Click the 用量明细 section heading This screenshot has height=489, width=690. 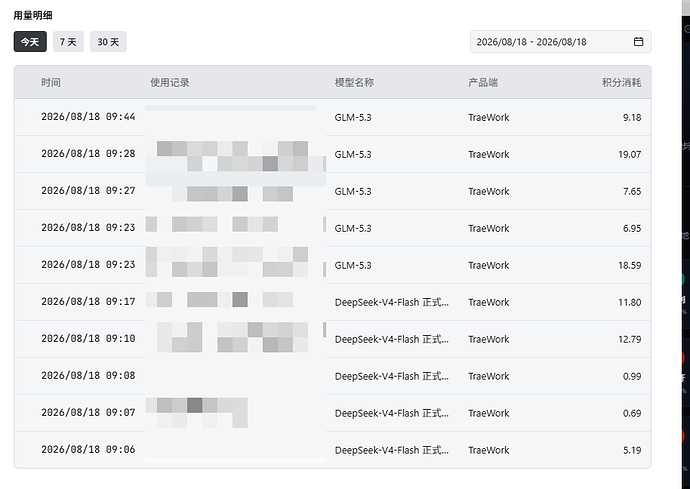click(x=33, y=15)
